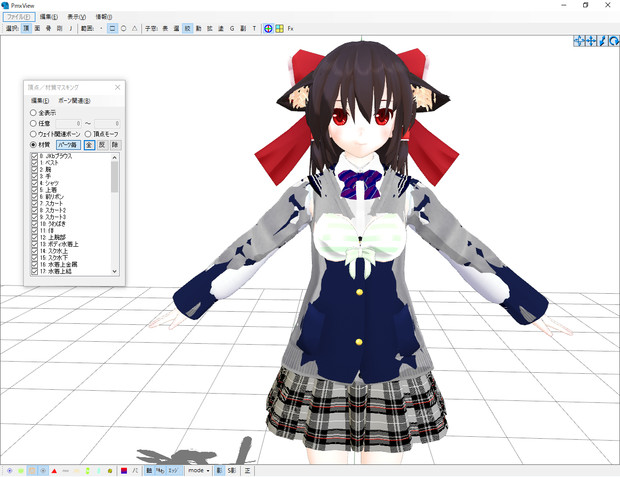Click the rotate view icon at top right
Image resolution: width=620 pixels, height=477 pixels.
tap(614, 41)
